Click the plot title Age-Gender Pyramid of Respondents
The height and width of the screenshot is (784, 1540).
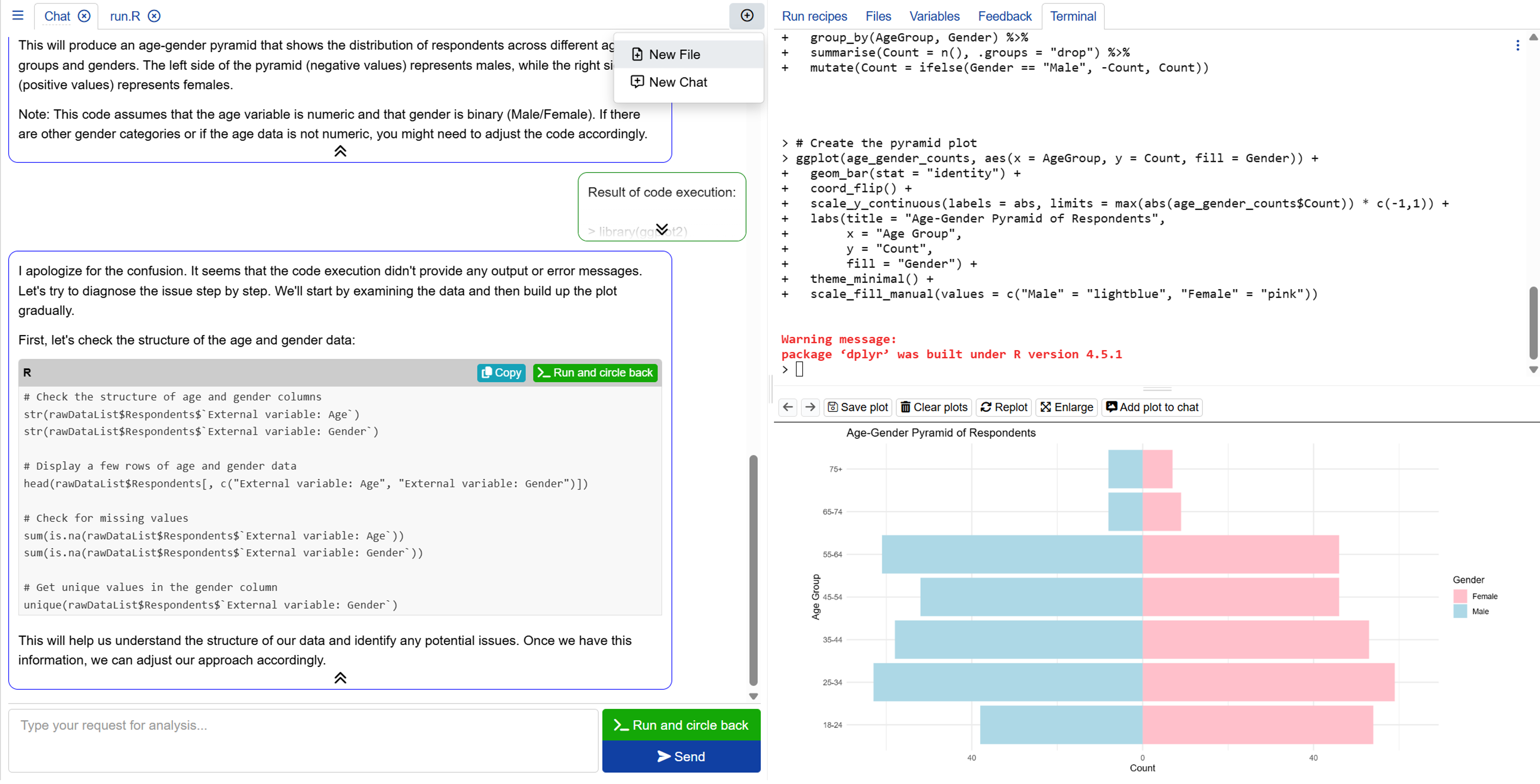(x=940, y=432)
